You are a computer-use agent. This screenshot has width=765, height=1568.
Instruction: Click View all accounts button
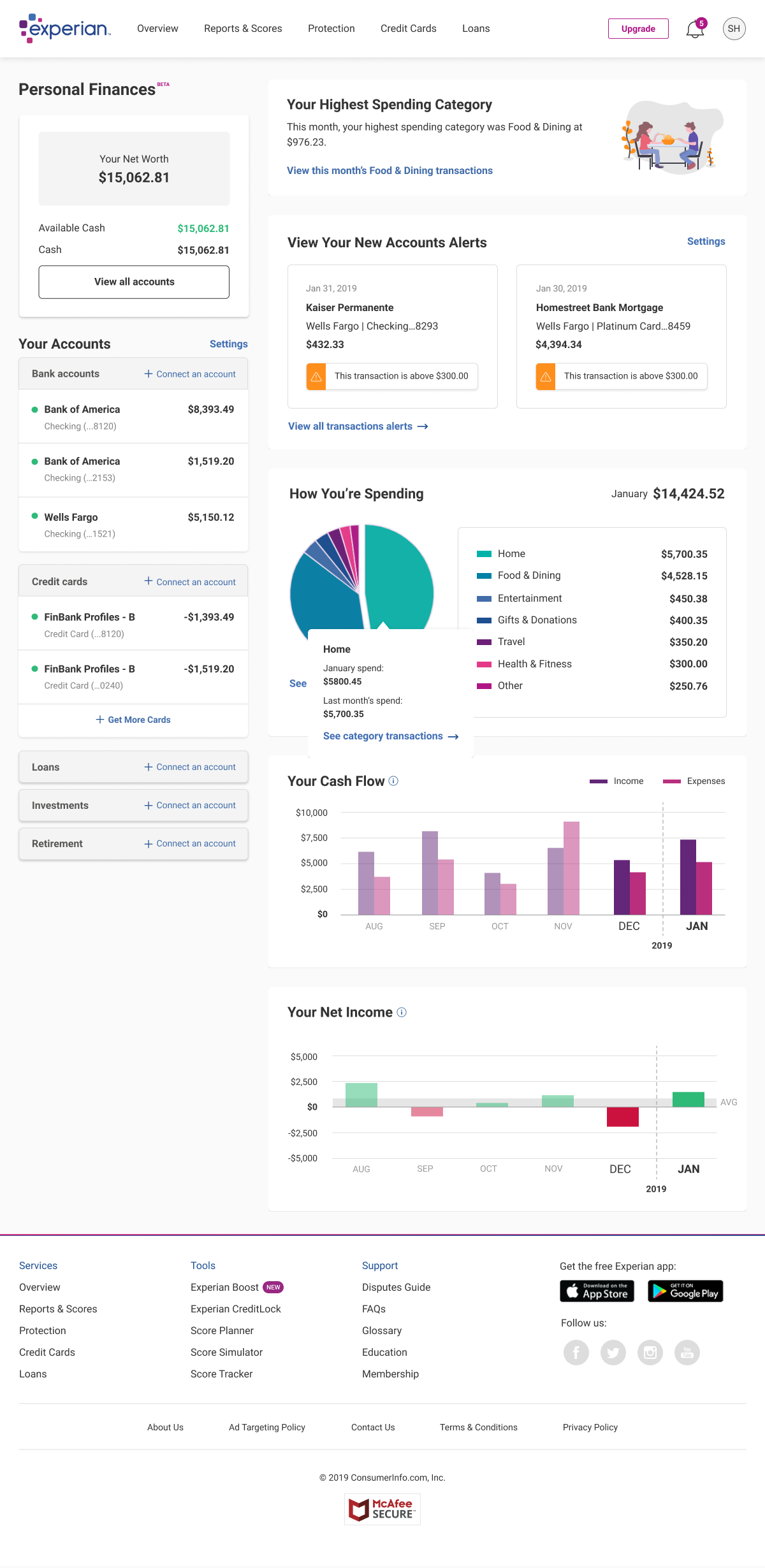point(134,282)
